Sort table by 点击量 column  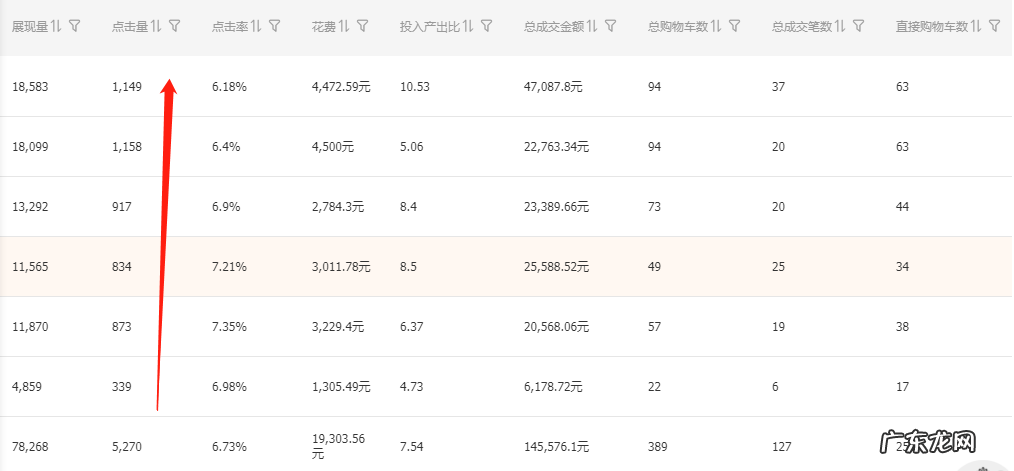click(157, 26)
